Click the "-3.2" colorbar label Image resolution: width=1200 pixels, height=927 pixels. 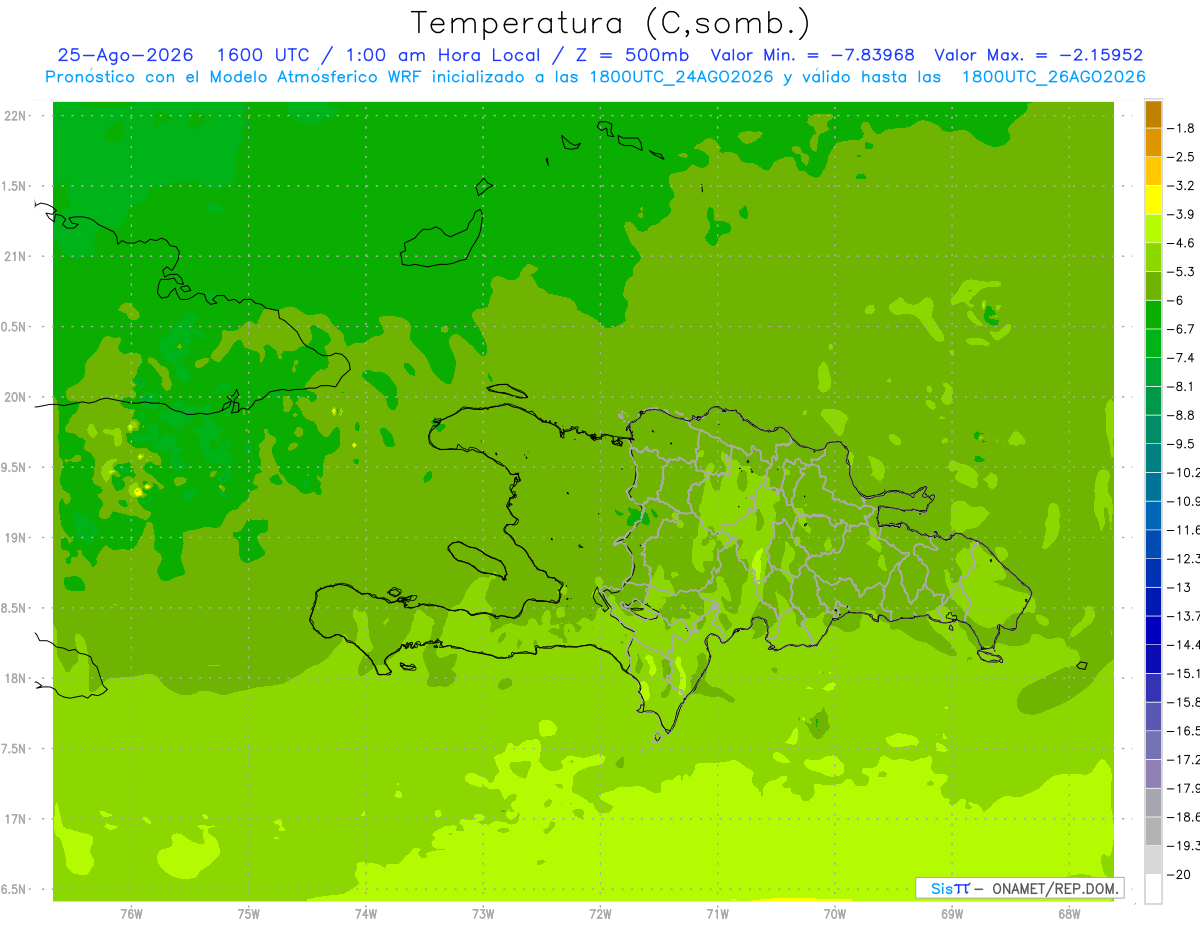coord(1181,186)
